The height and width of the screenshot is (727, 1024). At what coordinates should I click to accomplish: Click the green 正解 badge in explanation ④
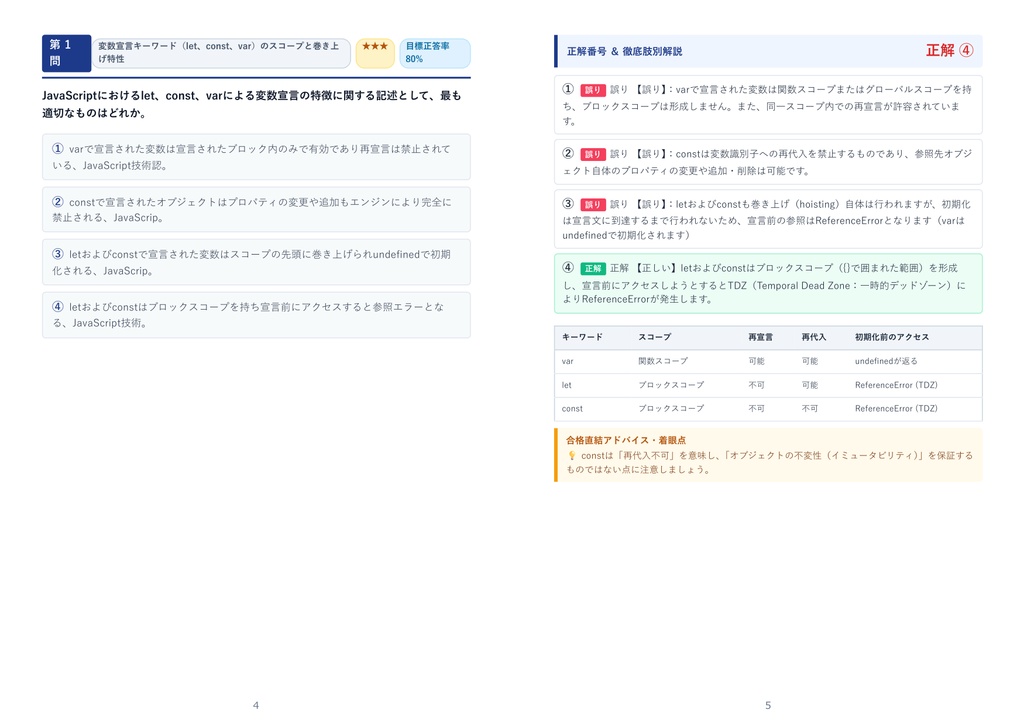[x=592, y=268]
